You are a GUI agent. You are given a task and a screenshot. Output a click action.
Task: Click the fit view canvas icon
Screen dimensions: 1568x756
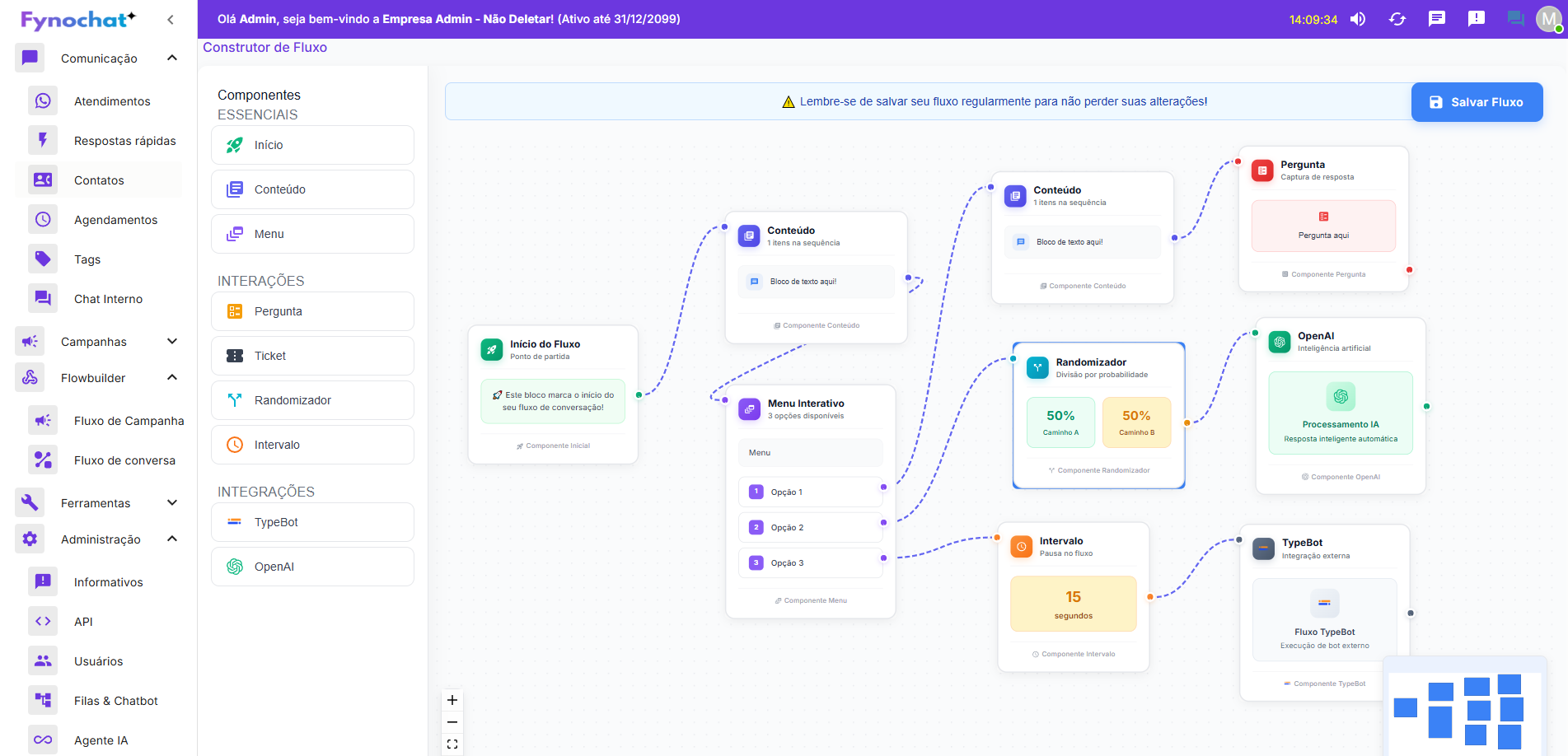tap(452, 744)
